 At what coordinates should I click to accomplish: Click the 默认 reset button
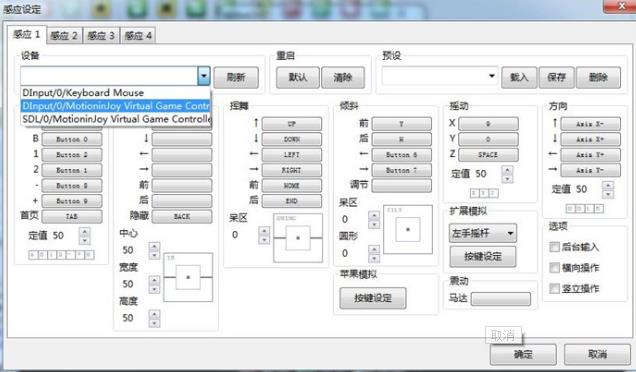(x=298, y=77)
